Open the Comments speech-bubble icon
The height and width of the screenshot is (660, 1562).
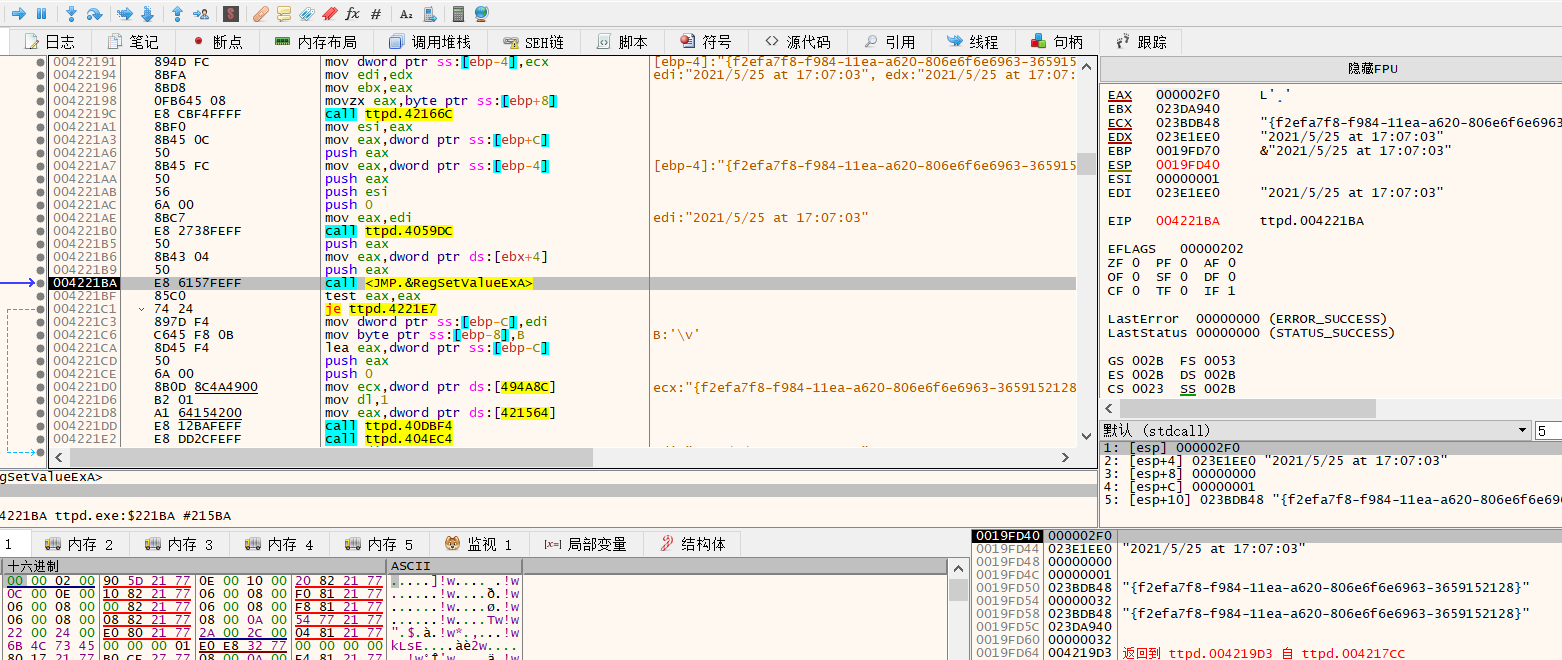(x=284, y=14)
